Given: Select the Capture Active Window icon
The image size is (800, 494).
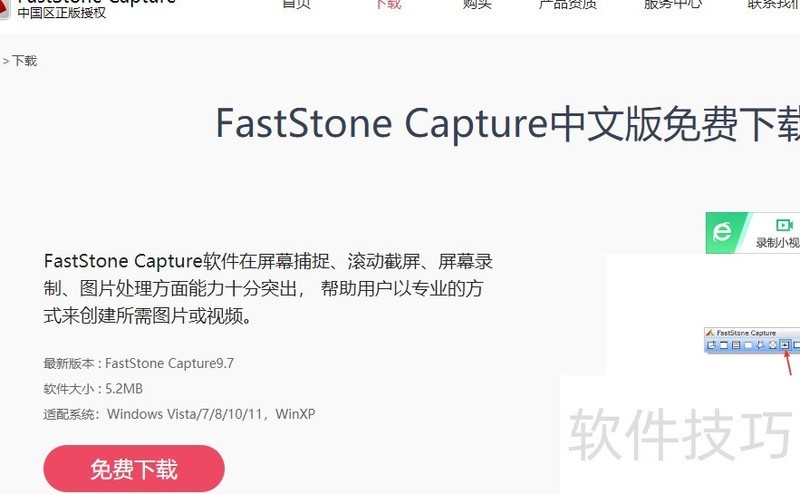Looking at the screenshot, I should coord(723,345).
